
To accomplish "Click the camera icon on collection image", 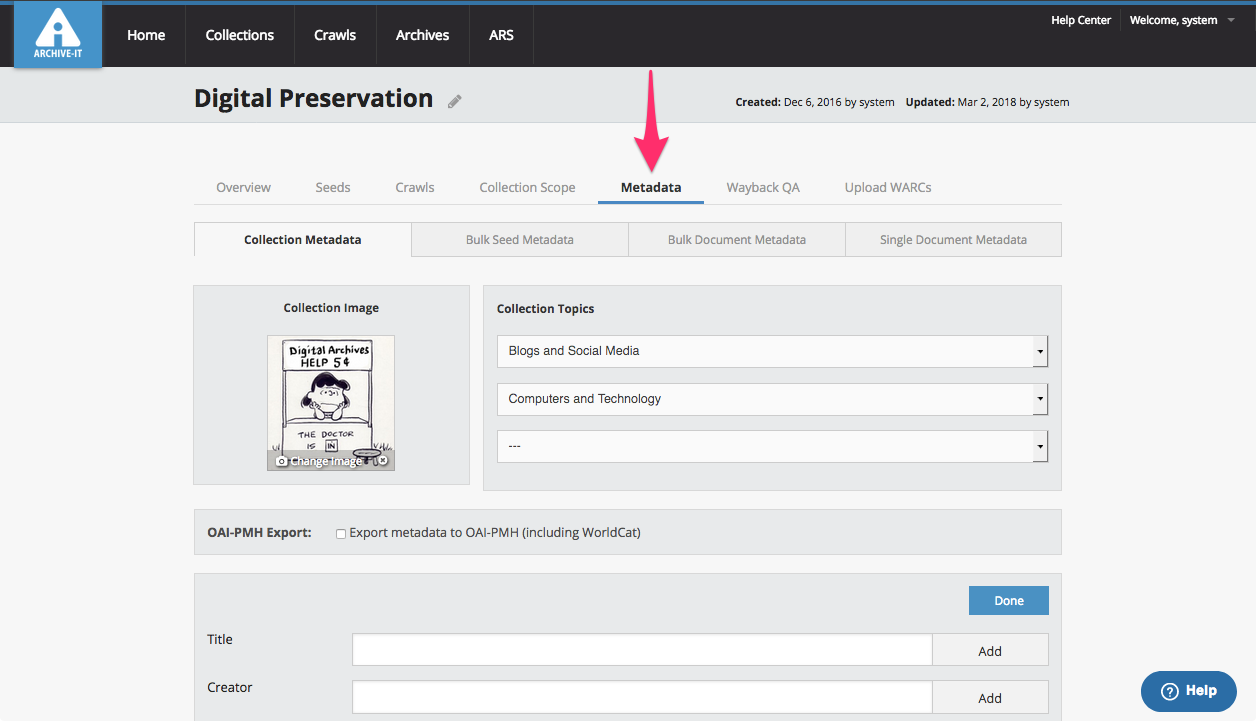I will [282, 461].
